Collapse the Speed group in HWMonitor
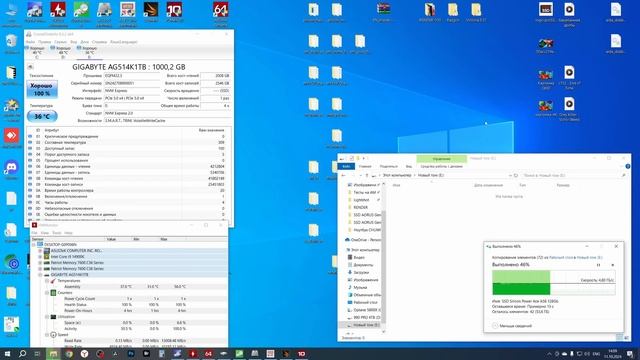This screenshot has height=360, width=640. click(x=47, y=335)
